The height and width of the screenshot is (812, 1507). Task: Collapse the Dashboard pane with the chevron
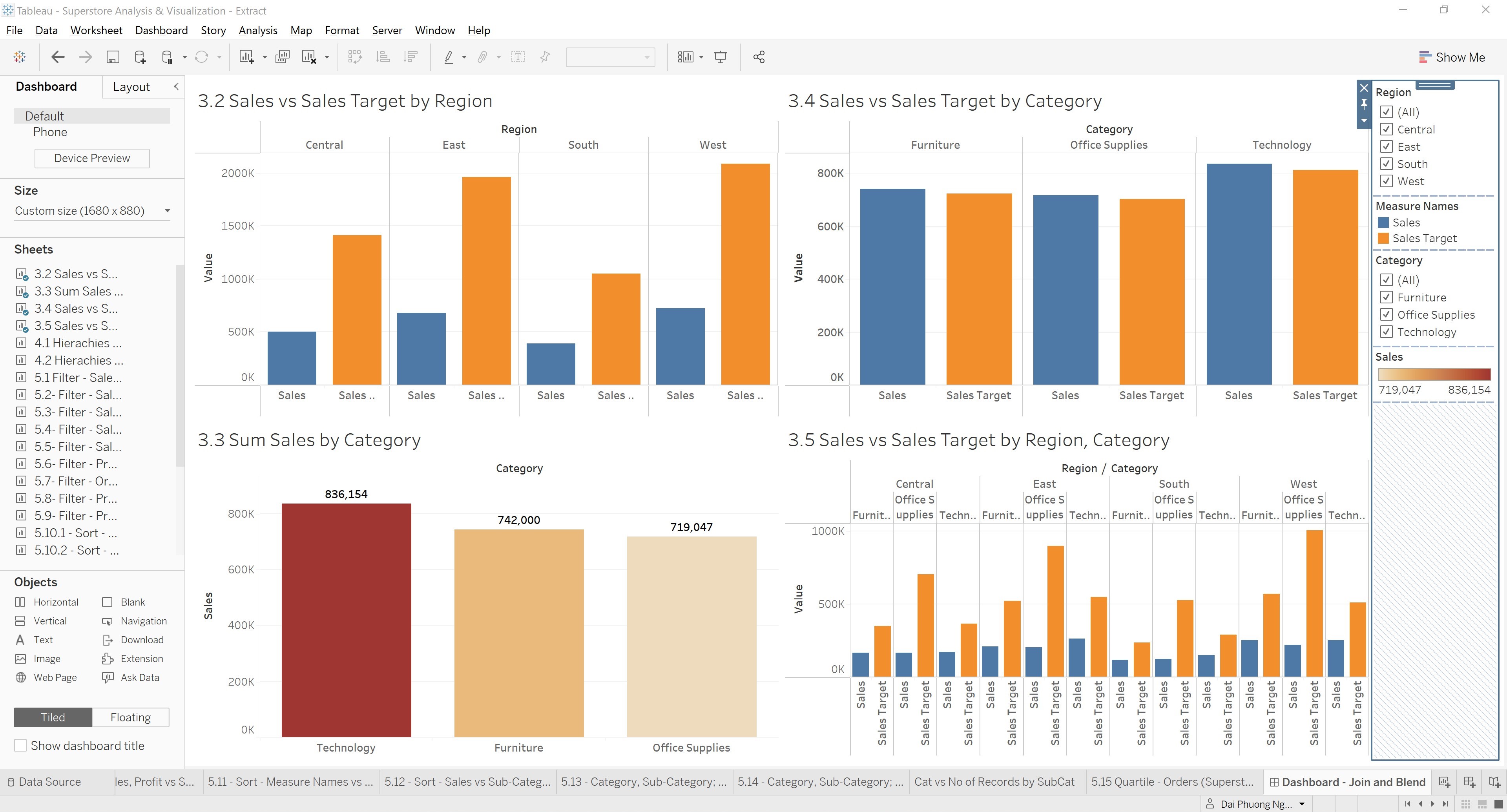pyautogui.click(x=177, y=86)
